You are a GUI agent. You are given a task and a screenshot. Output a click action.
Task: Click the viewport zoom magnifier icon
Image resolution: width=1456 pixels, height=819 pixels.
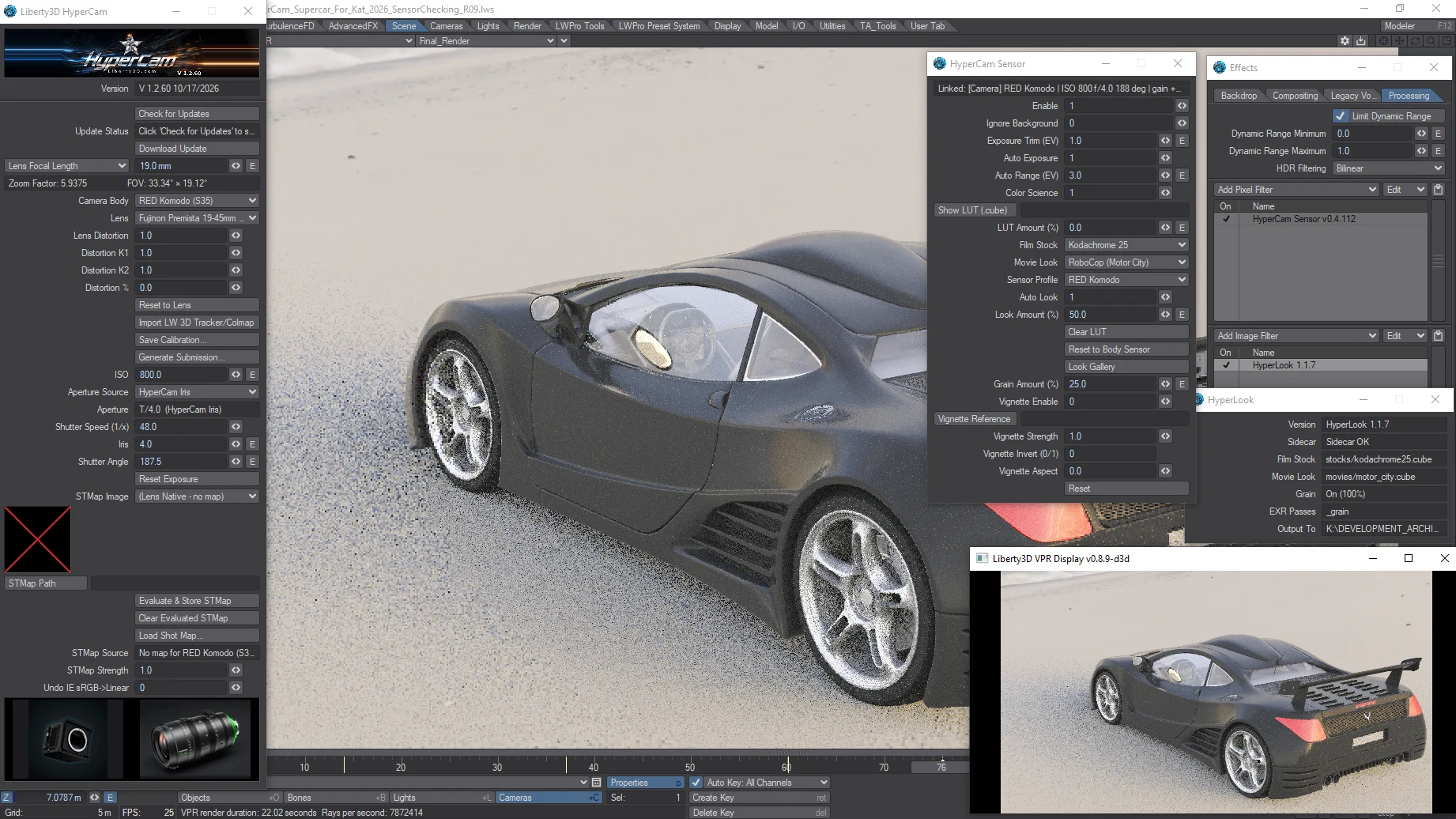point(1431,41)
